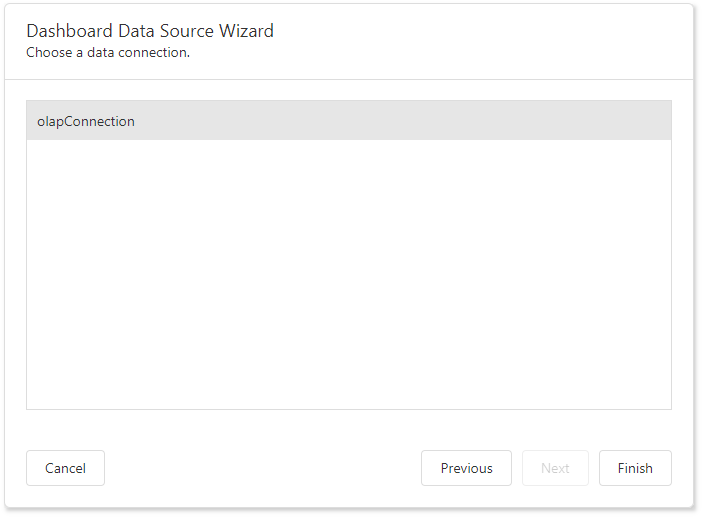Go back with the Previous button
This screenshot has height=517, width=702.
466,468
